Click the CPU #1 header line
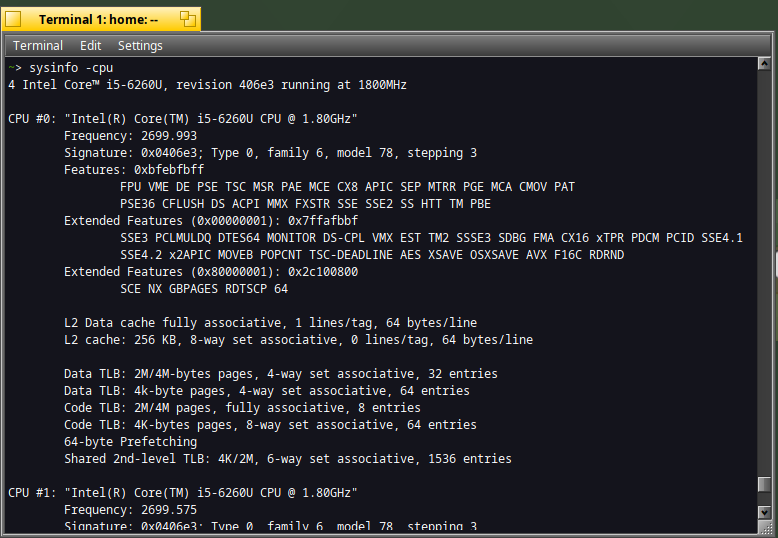 183,492
